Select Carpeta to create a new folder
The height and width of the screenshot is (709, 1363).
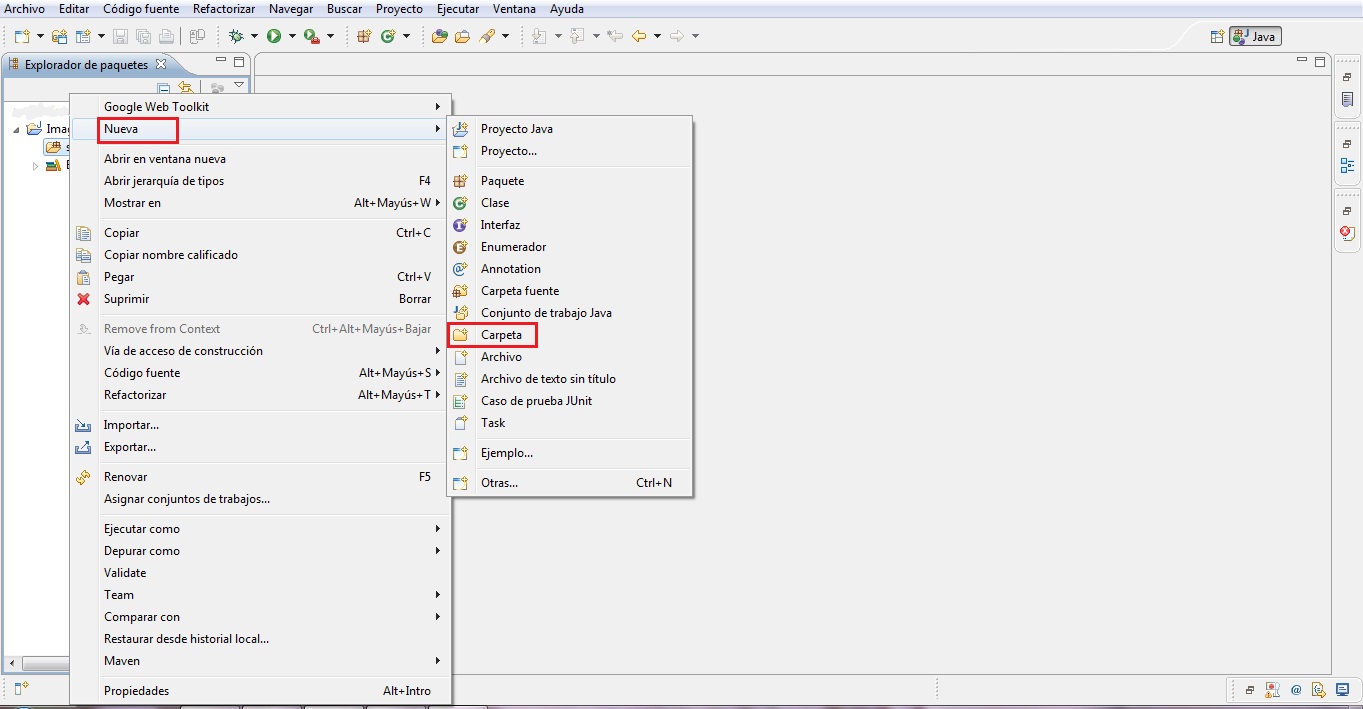point(500,334)
